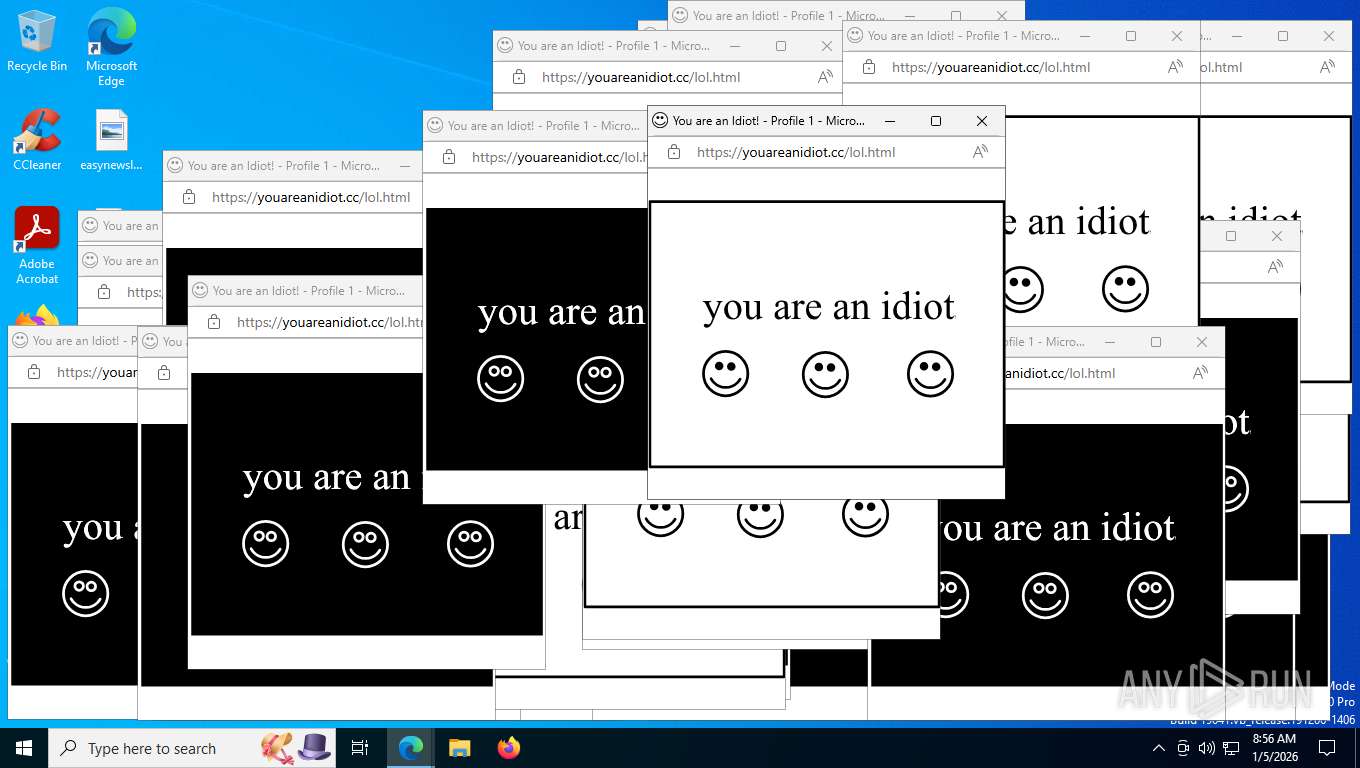Launch Firefox from the taskbar
Screen dimensions: 1360x768
(509, 748)
